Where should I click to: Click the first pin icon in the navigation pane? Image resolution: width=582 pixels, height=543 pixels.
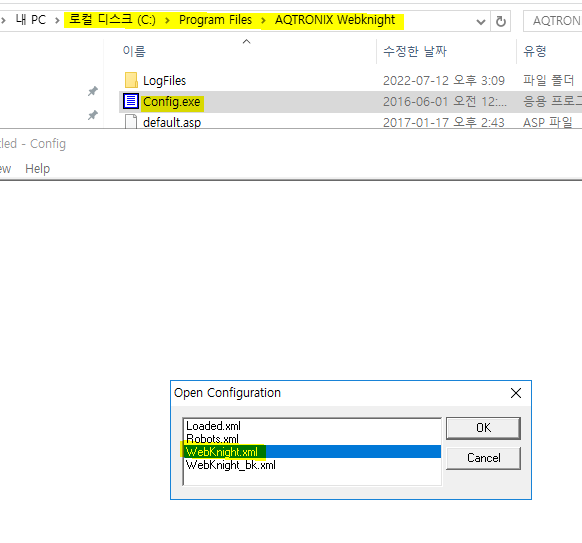92,91
